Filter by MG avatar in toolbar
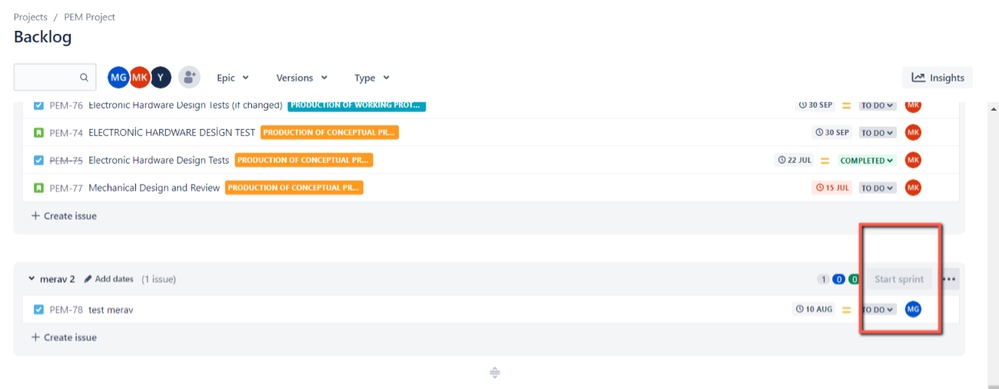This screenshot has height=389, width=999. point(118,78)
